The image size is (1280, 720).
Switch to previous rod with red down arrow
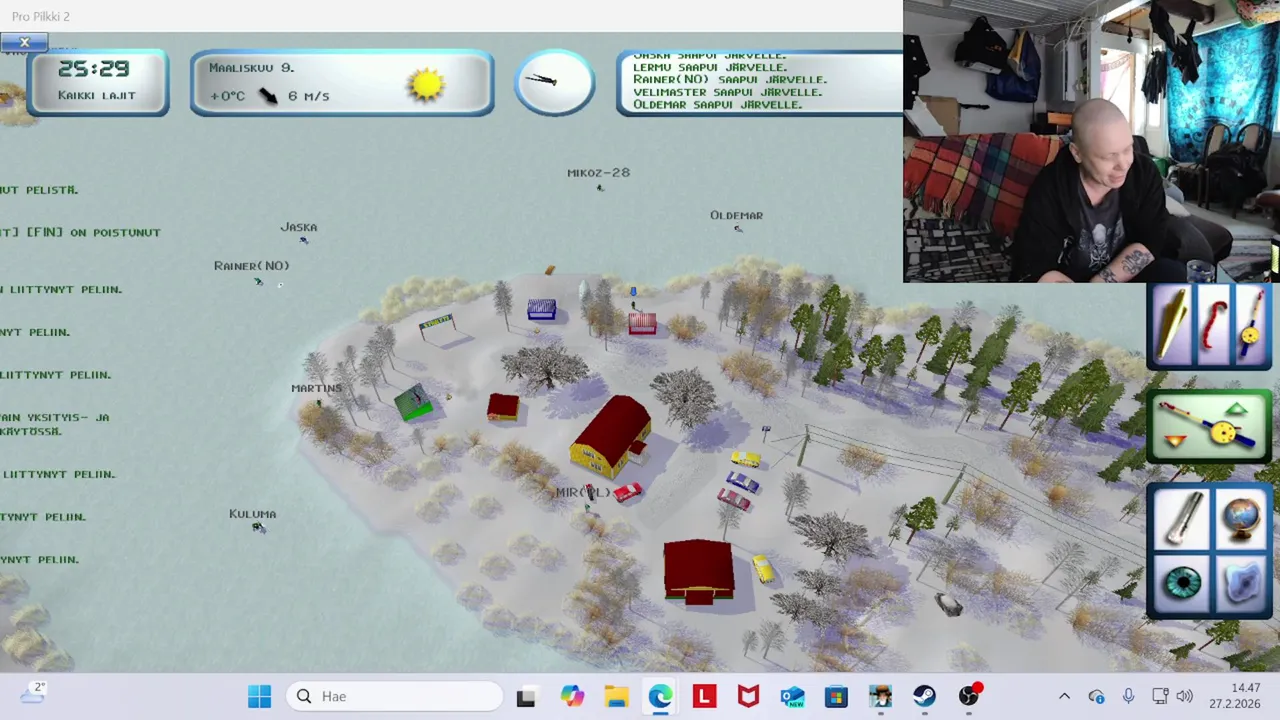coord(1176,441)
